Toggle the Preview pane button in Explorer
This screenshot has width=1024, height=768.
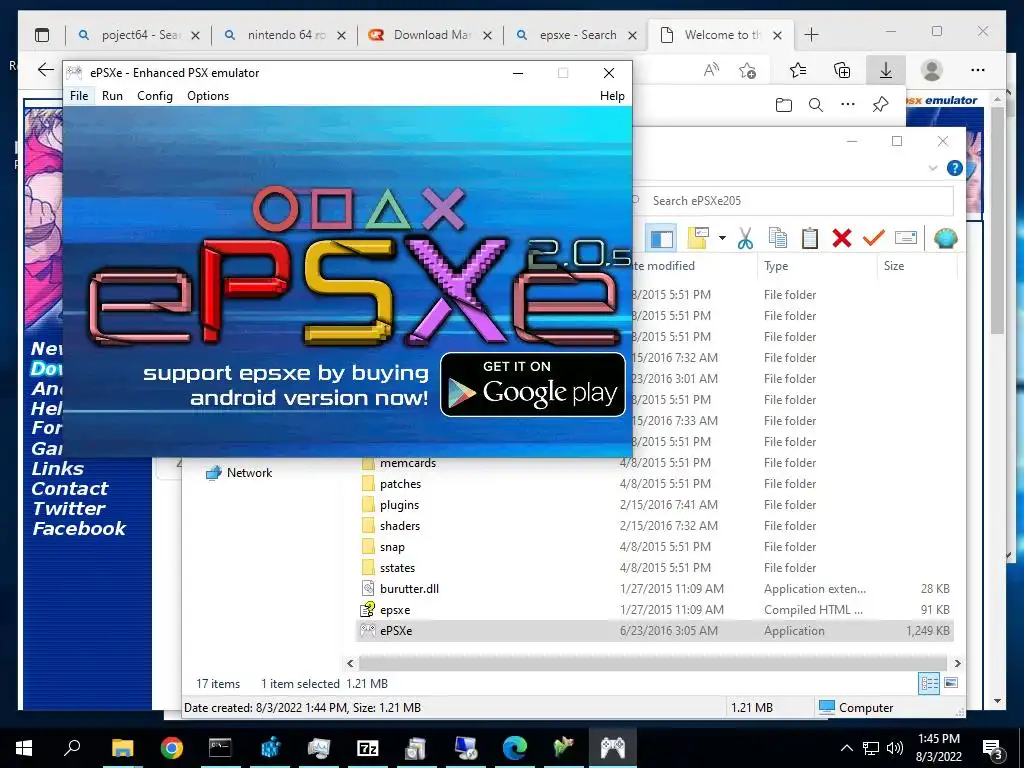[662, 238]
